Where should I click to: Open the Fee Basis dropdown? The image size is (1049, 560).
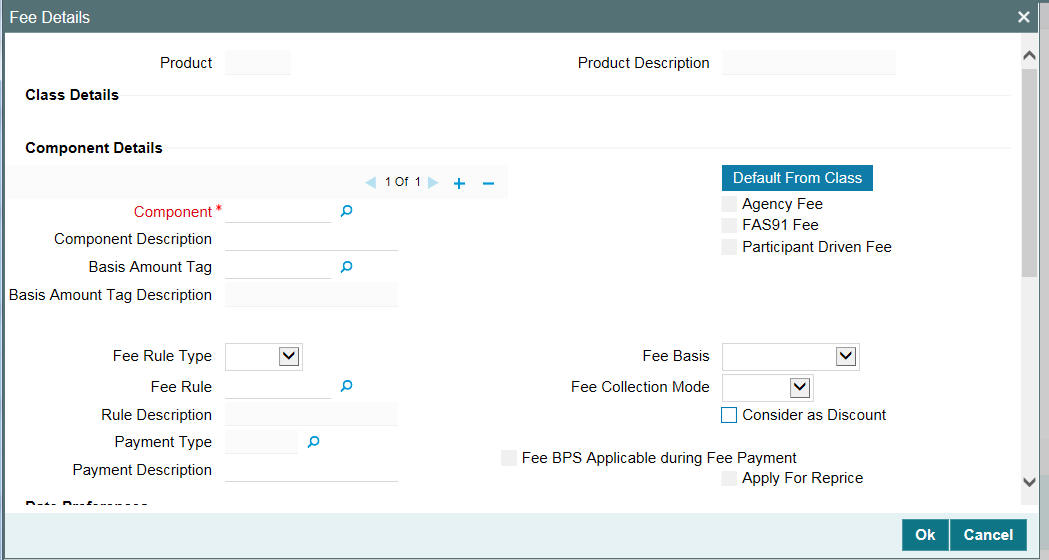click(846, 356)
